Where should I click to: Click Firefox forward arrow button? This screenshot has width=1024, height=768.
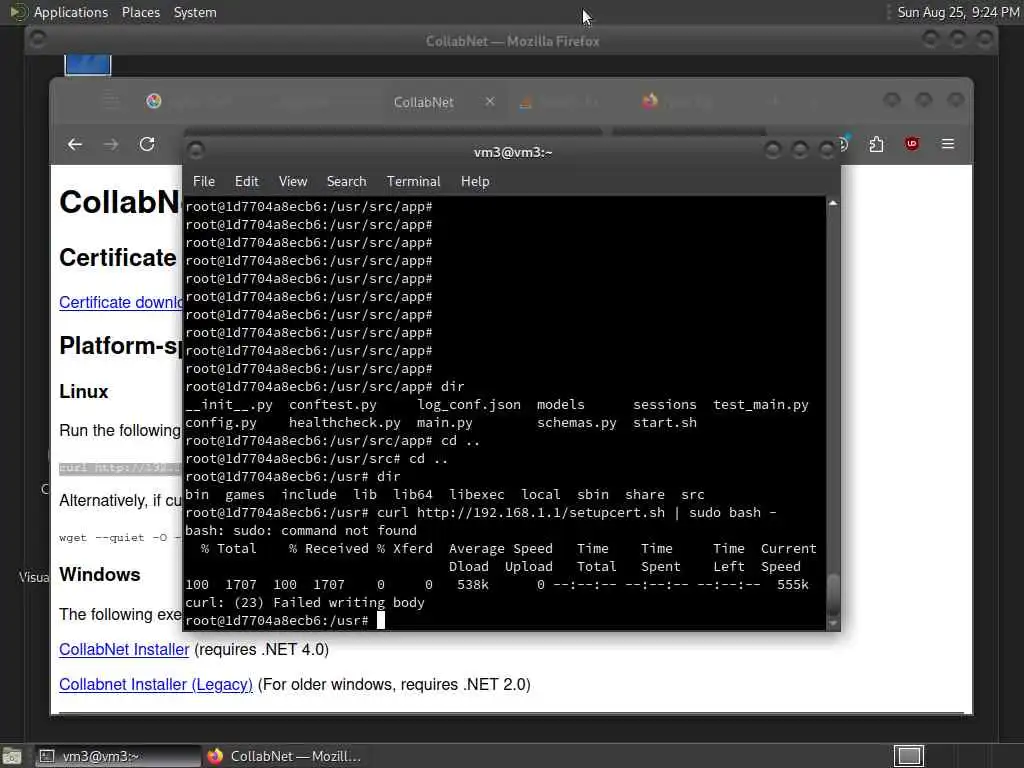pos(111,144)
